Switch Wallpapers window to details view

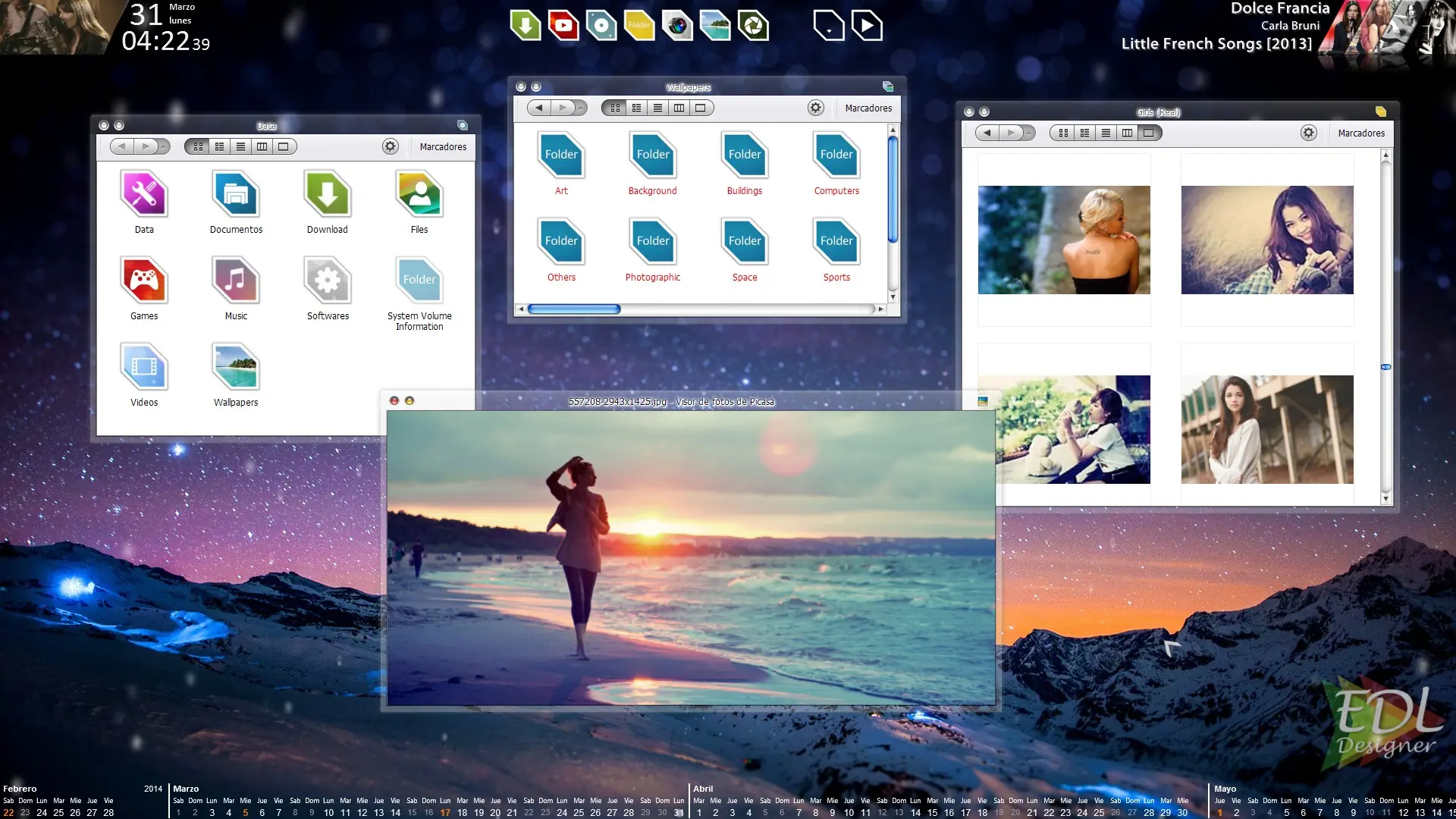point(636,108)
